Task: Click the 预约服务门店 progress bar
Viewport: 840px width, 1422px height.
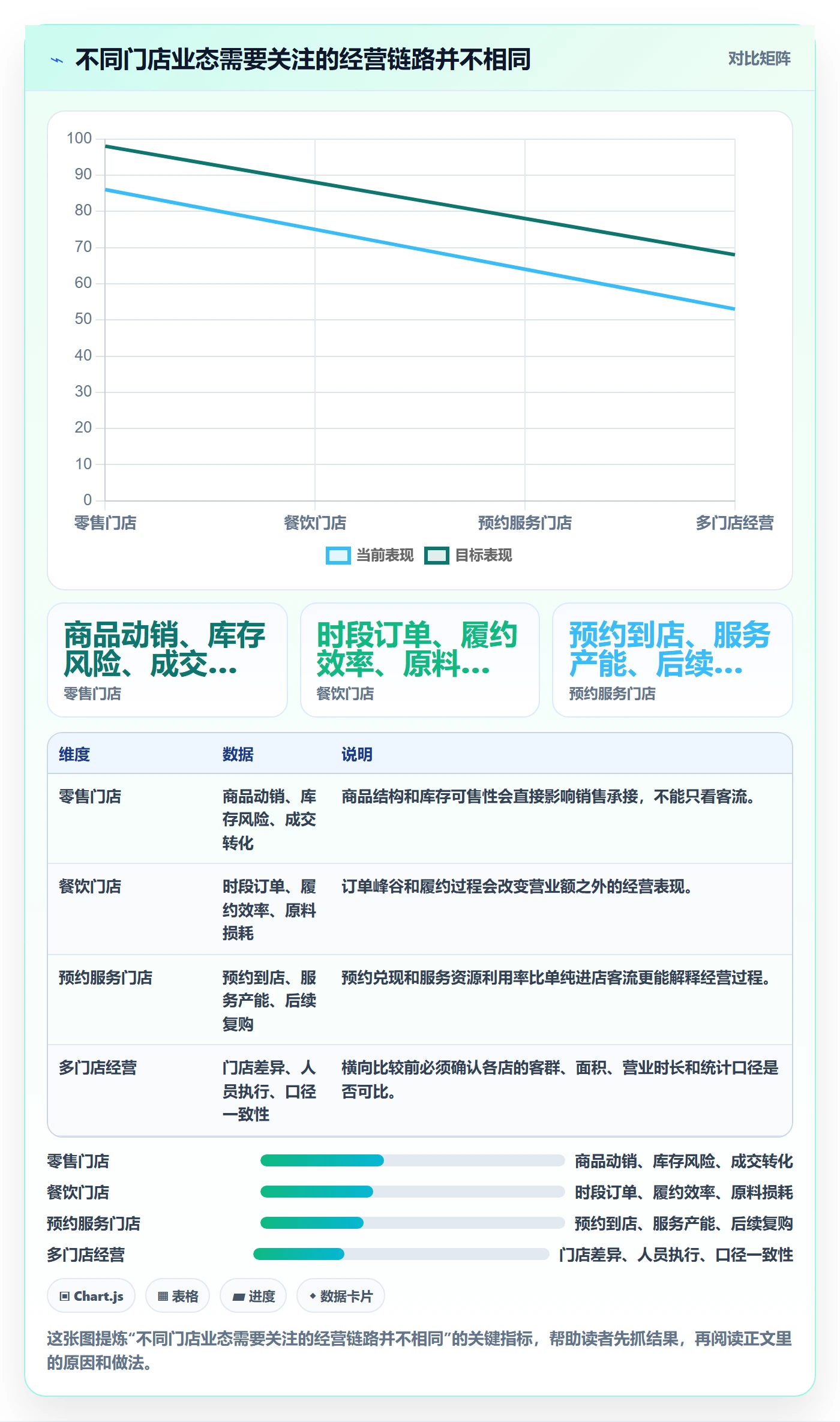Action: [412, 1223]
